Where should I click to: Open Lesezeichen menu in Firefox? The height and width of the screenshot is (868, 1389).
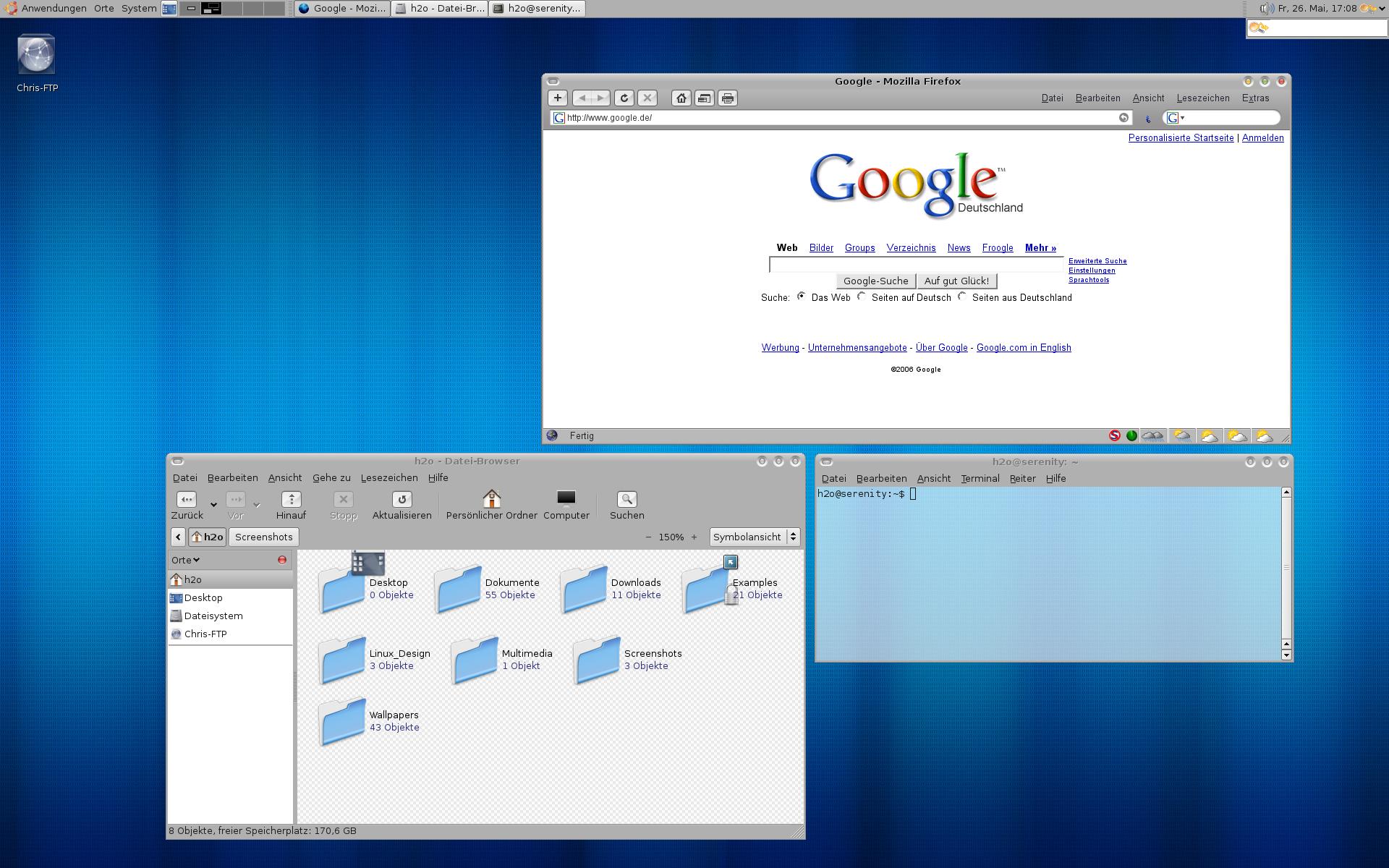(x=1203, y=98)
